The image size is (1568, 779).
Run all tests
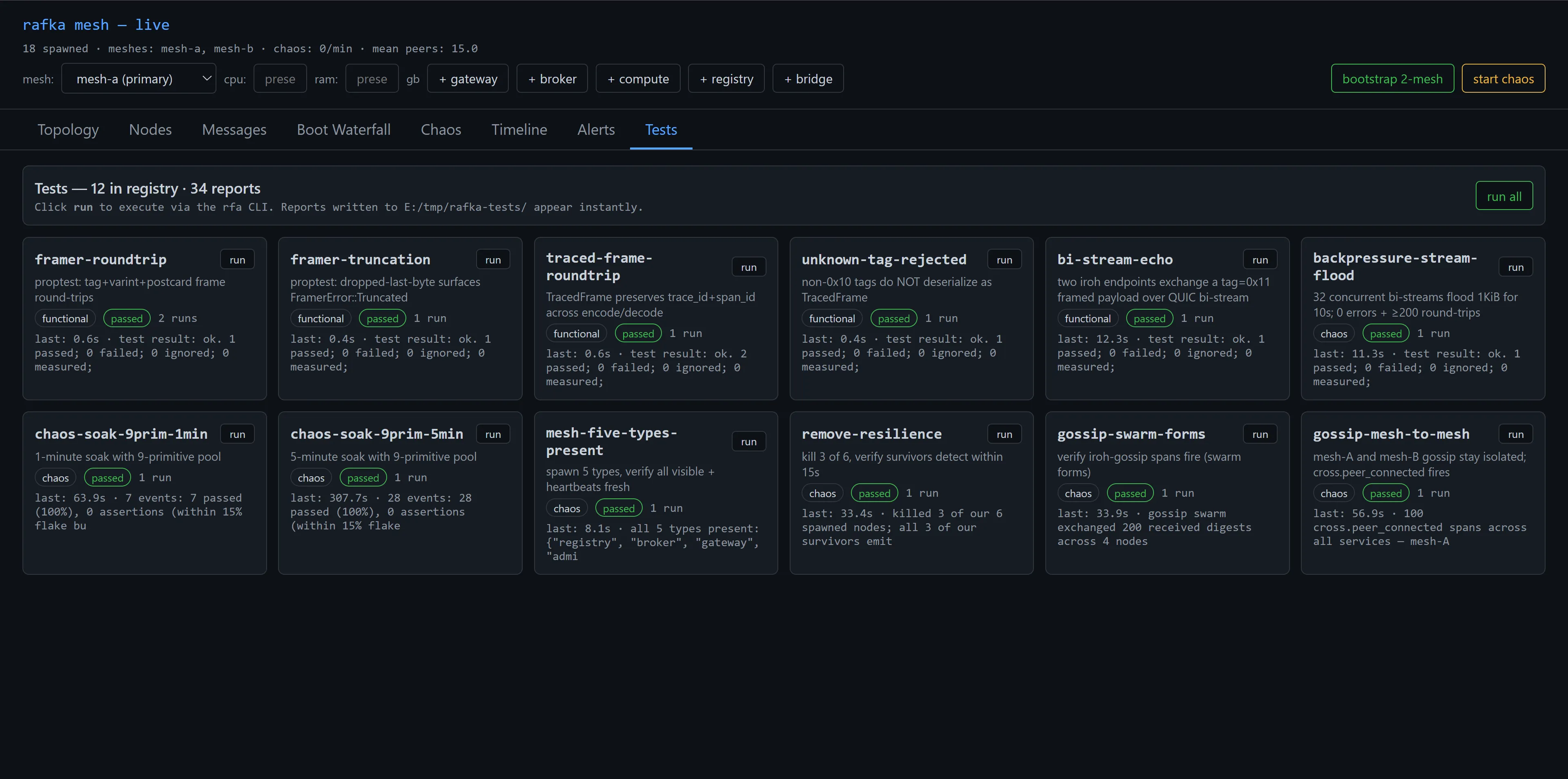click(1504, 196)
